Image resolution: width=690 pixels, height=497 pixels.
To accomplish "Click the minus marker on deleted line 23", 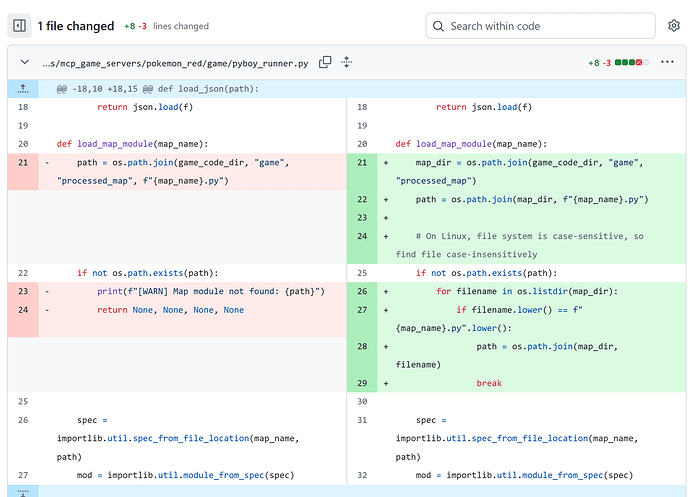I will 46,291.
